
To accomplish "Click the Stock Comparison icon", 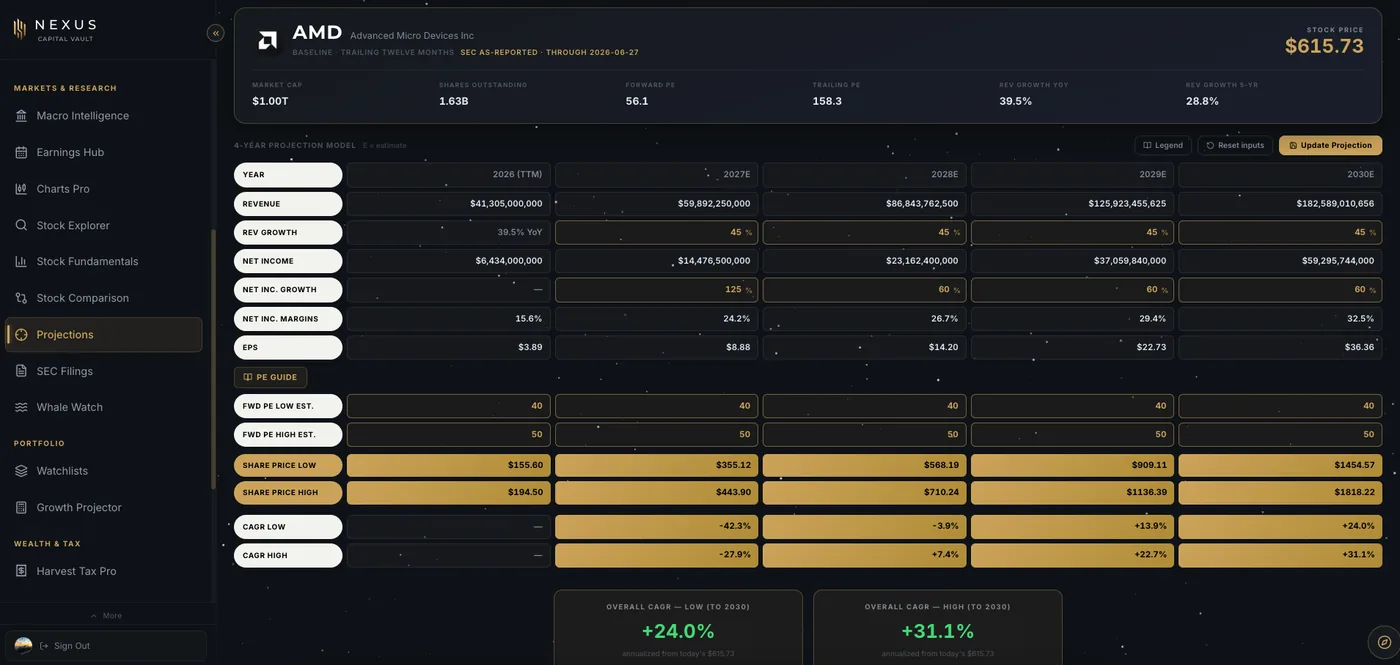I will pos(21,298).
